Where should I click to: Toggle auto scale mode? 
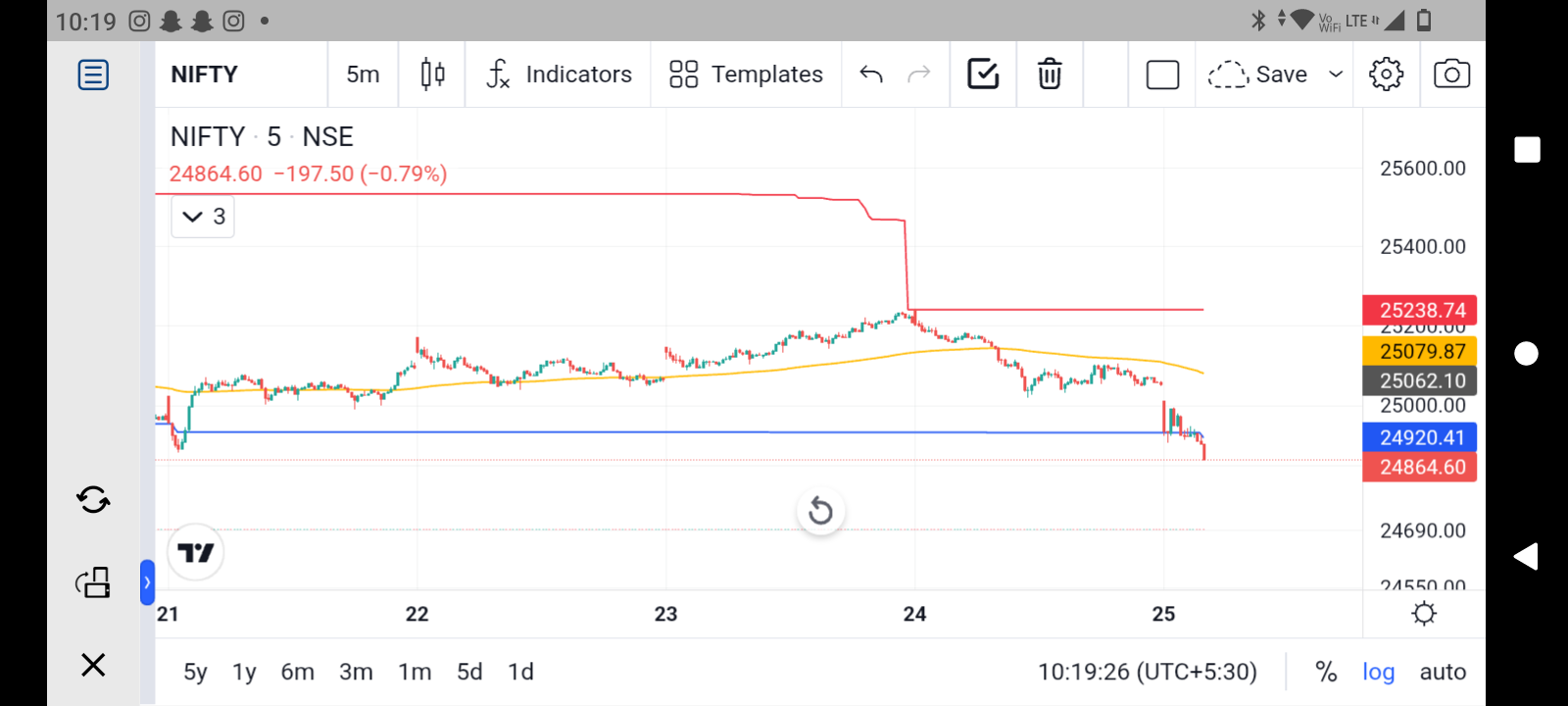coord(1443,672)
